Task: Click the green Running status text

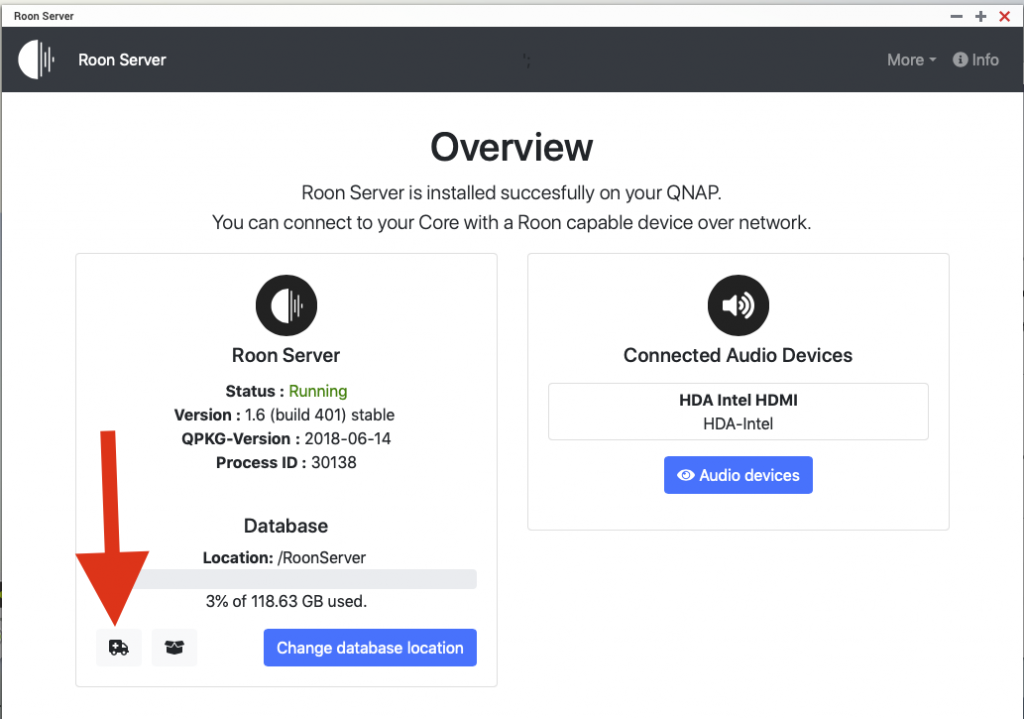Action: [x=318, y=391]
